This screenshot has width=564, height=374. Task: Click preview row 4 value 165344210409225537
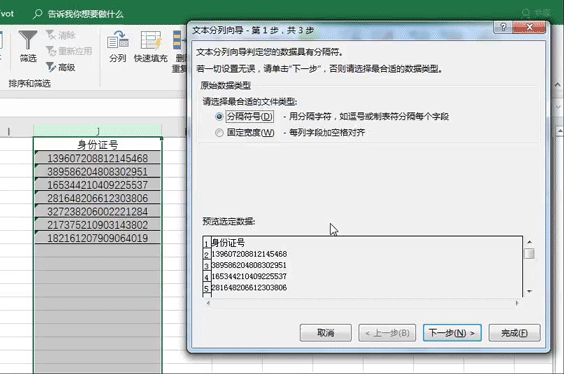tap(249, 276)
